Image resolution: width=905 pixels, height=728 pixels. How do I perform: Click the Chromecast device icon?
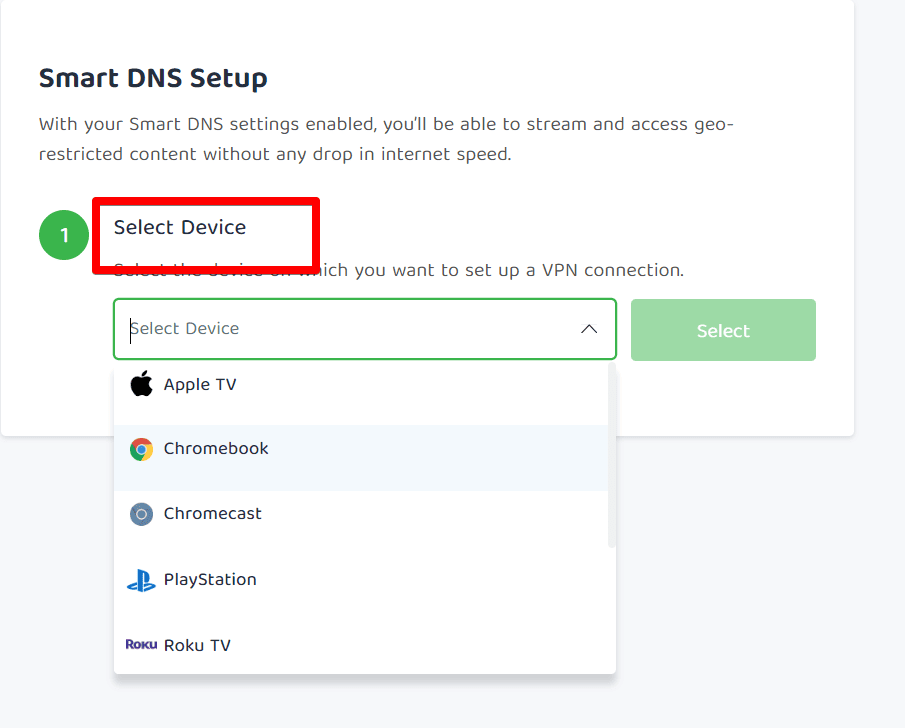coord(141,514)
